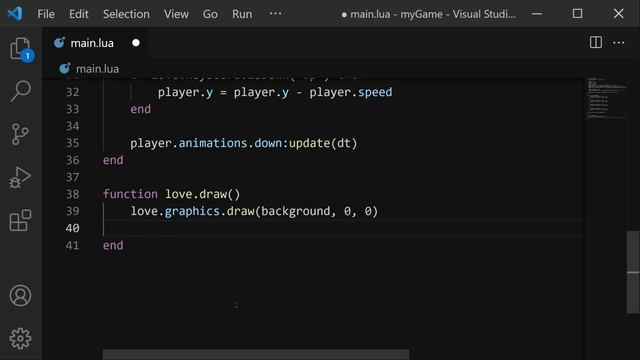This screenshot has height=360, width=640.
Task: Click the vertical scrollbar thumb
Action: (x=633, y=272)
